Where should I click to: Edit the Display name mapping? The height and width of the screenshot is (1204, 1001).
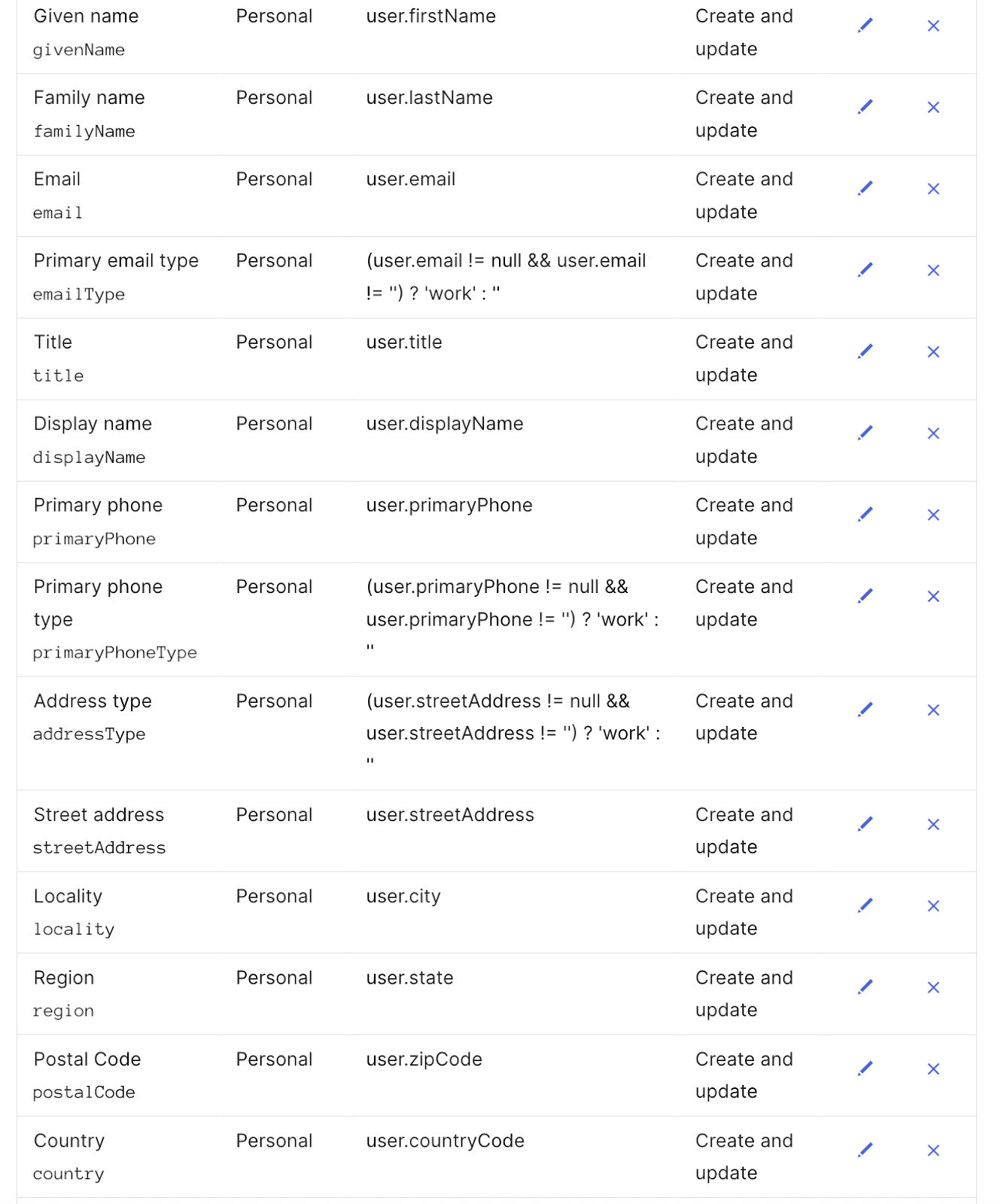click(x=866, y=433)
